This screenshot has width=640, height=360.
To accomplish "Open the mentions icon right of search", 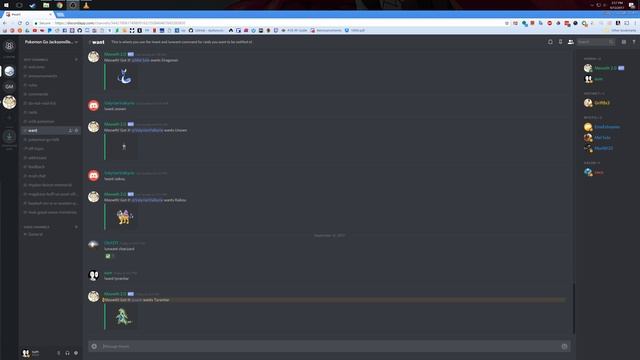I will coord(624,42).
